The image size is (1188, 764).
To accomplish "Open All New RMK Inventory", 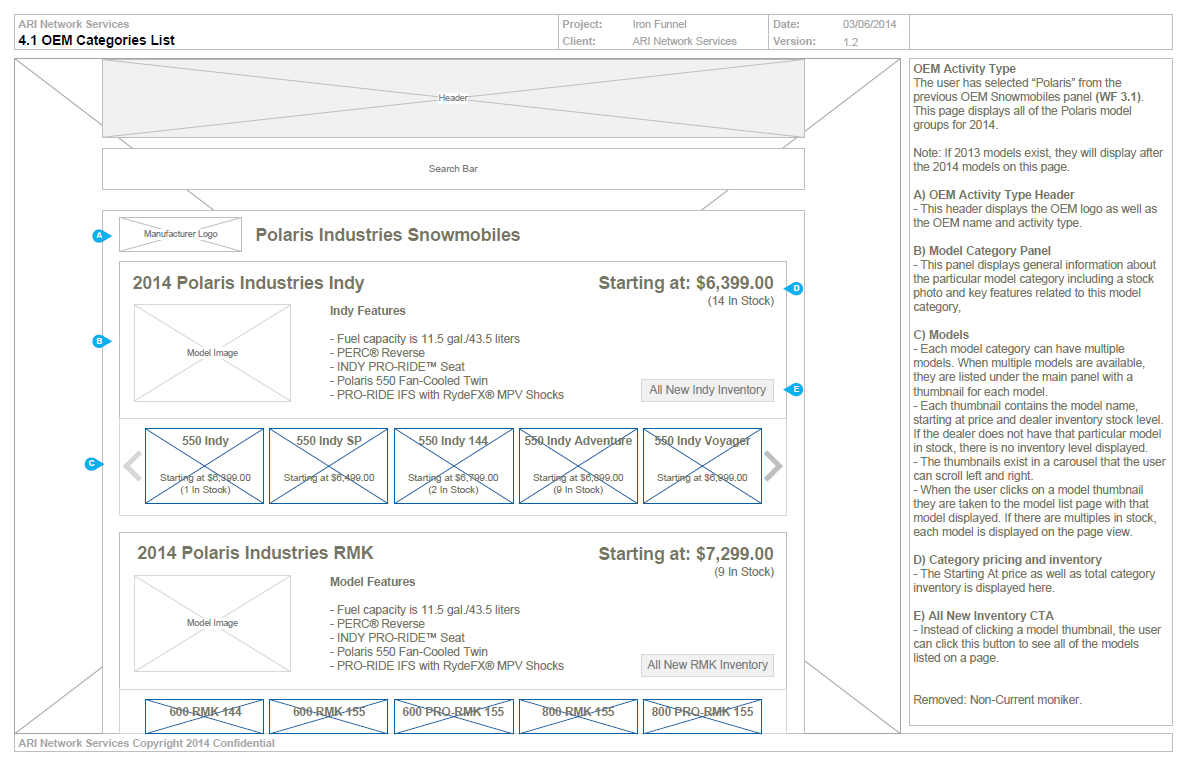I will click(x=707, y=665).
